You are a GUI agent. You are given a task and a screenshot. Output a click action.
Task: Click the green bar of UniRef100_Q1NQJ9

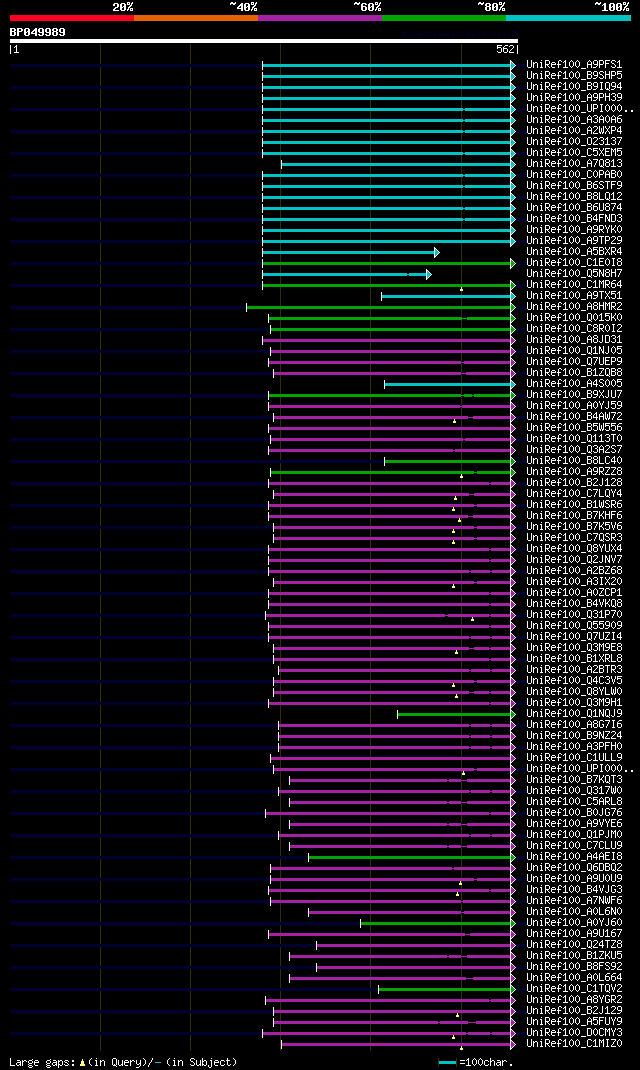click(x=455, y=714)
